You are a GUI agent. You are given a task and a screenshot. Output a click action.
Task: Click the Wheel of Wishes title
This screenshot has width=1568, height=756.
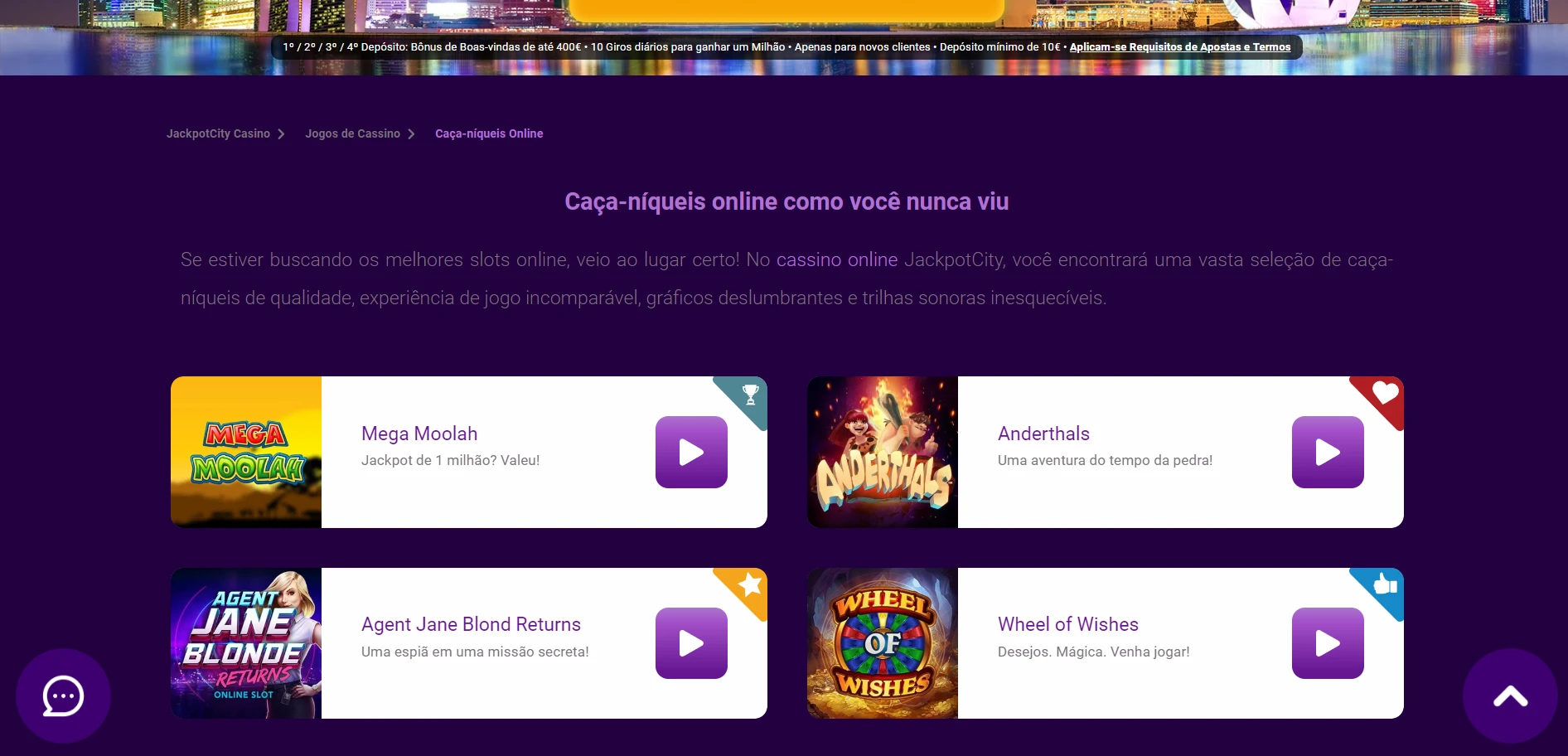pyautogui.click(x=1068, y=624)
